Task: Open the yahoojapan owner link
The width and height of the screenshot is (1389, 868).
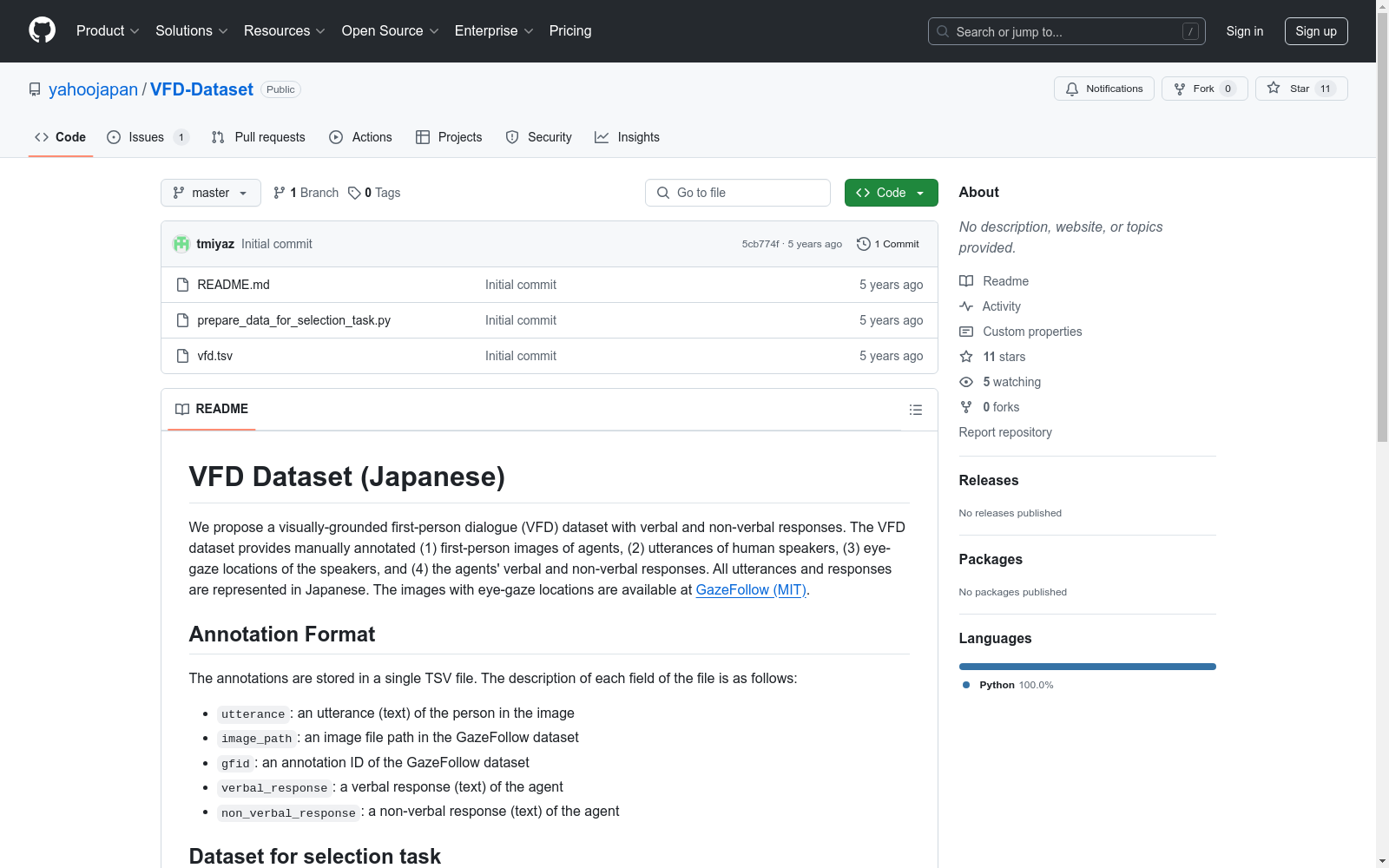Action: (x=93, y=89)
